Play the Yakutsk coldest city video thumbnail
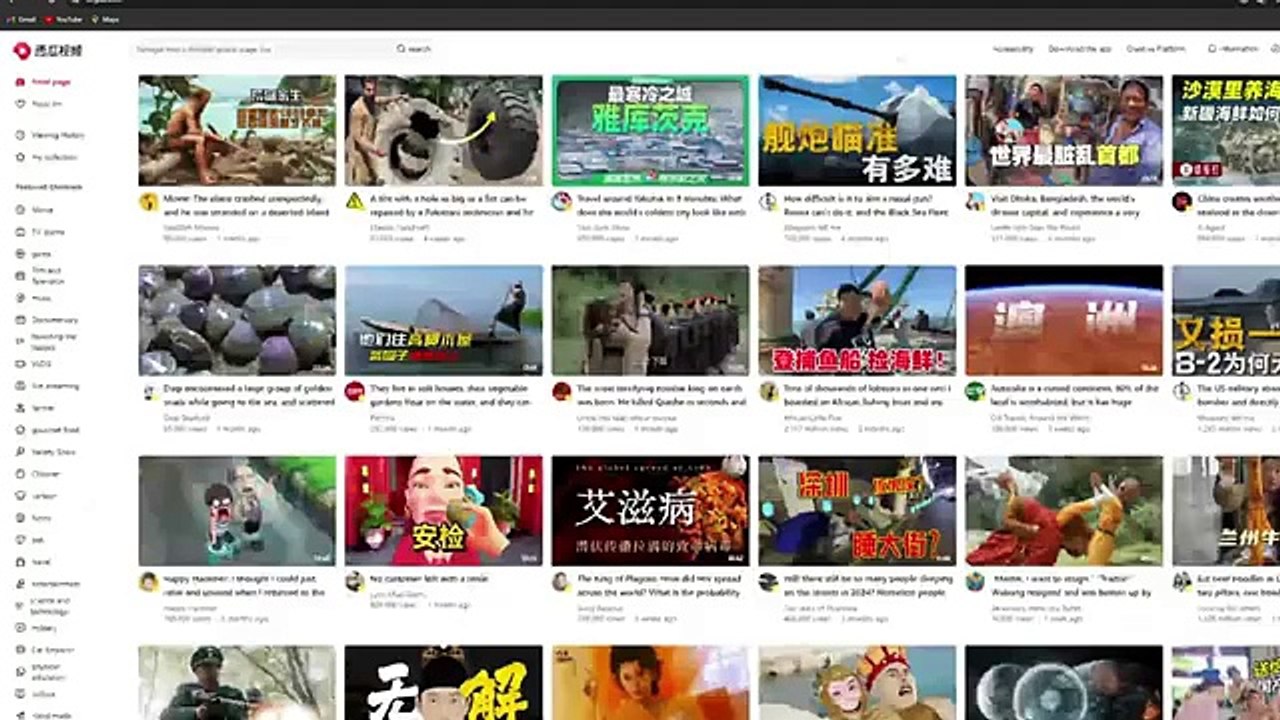This screenshot has width=1280, height=720. (650, 130)
